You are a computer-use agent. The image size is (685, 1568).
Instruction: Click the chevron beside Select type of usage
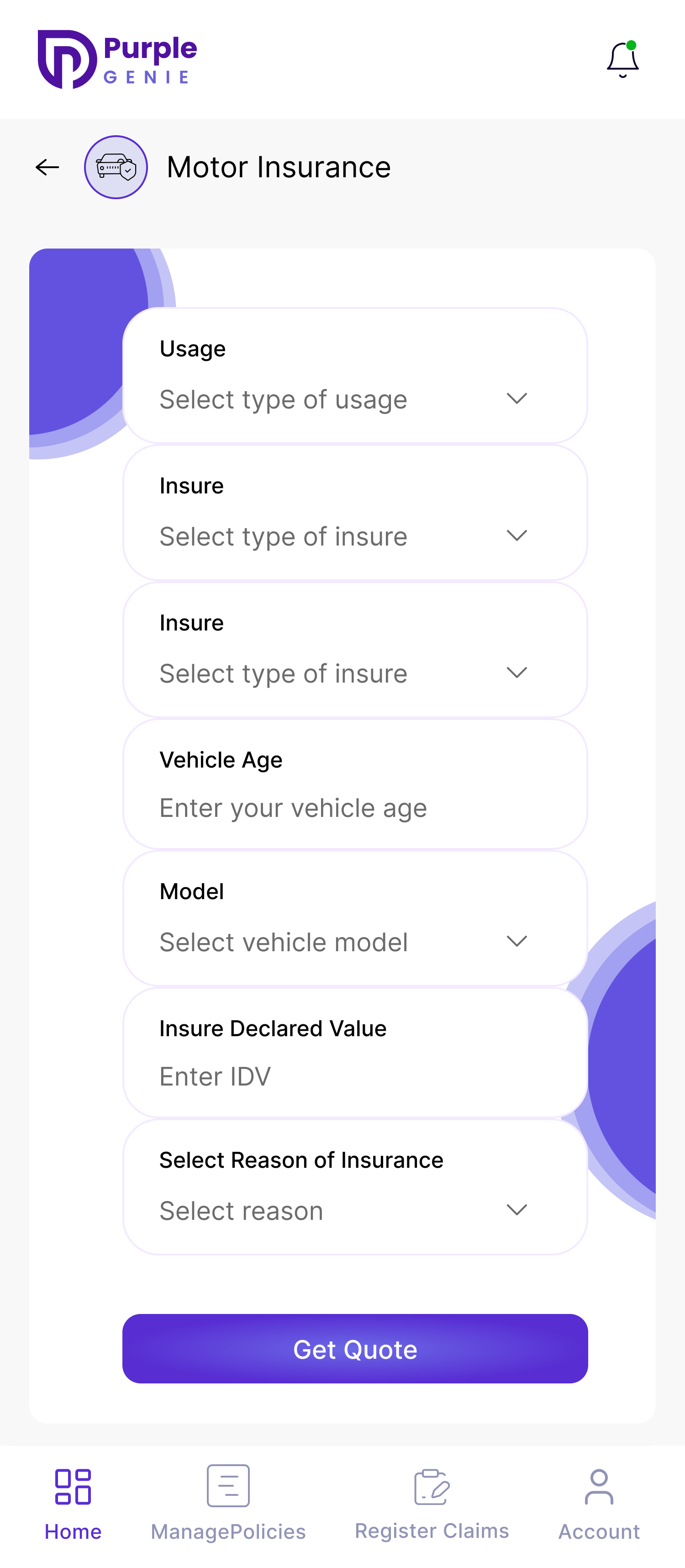click(x=516, y=399)
